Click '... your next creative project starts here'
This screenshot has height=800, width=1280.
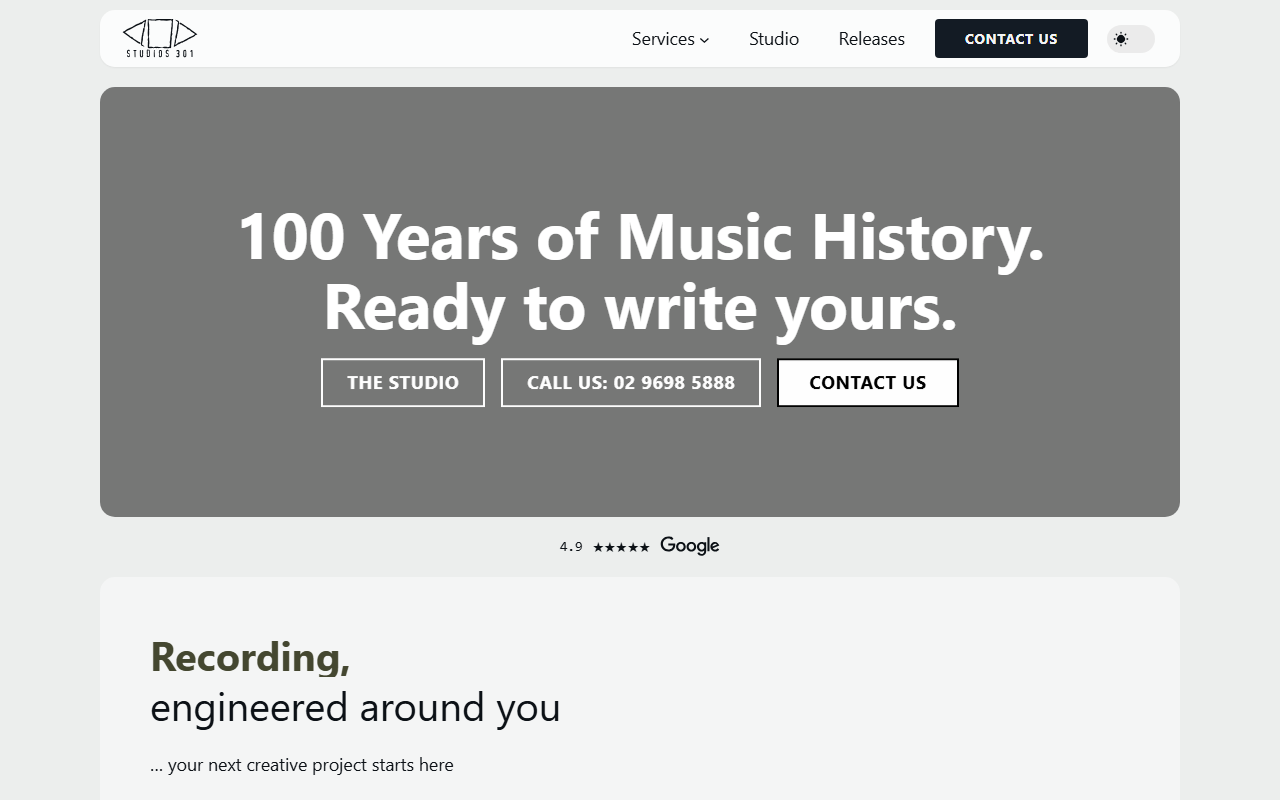coord(302,765)
